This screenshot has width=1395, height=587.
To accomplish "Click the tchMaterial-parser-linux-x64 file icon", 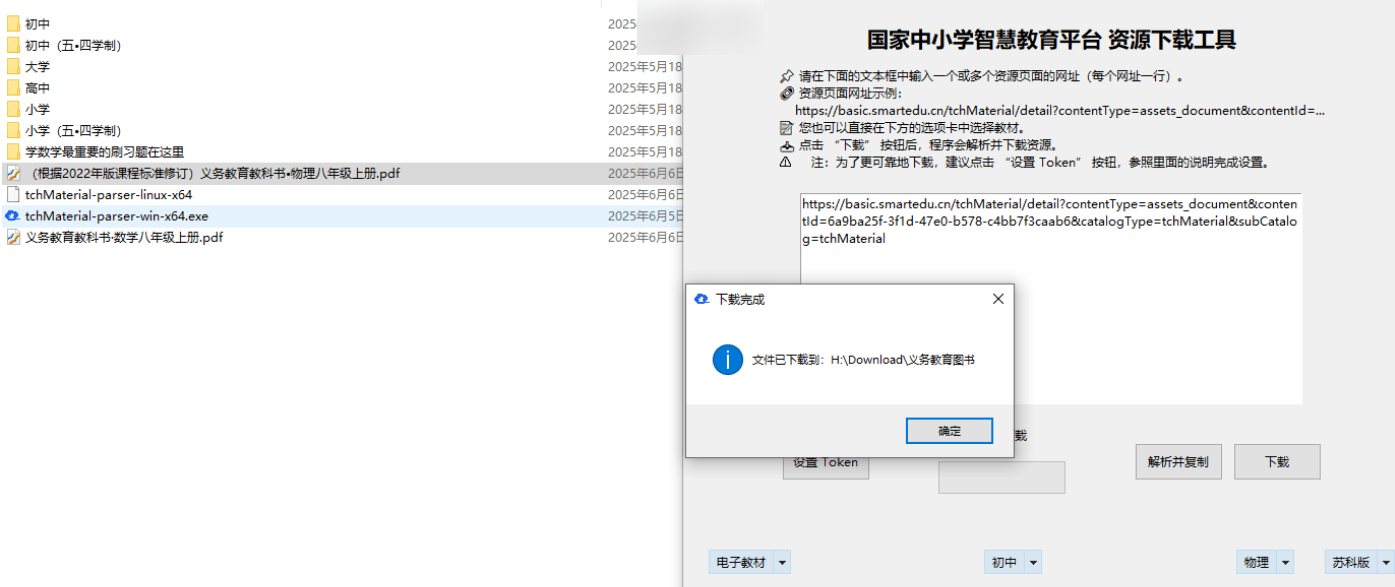I will tap(13, 195).
